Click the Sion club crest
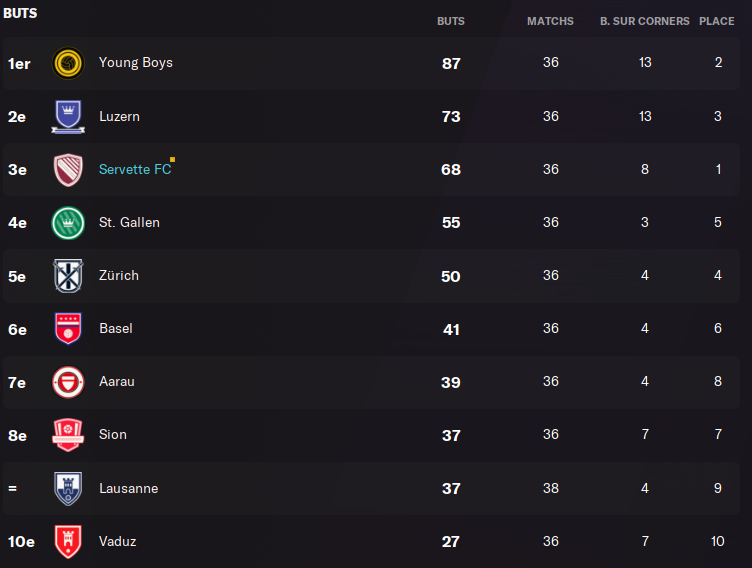Viewport: 752px width, 568px height. click(68, 435)
